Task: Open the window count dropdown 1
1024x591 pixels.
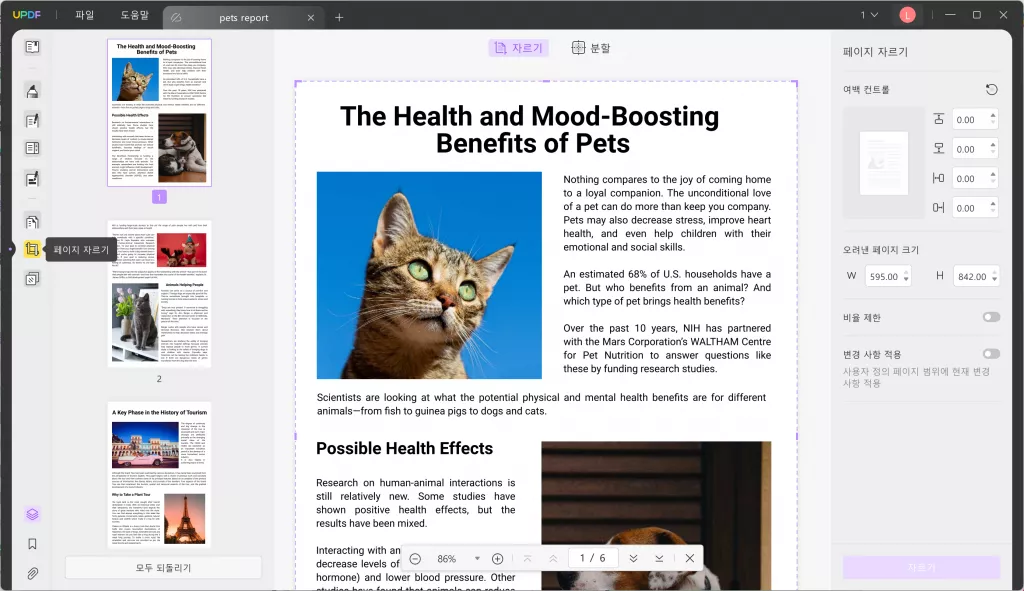Action: tap(869, 15)
